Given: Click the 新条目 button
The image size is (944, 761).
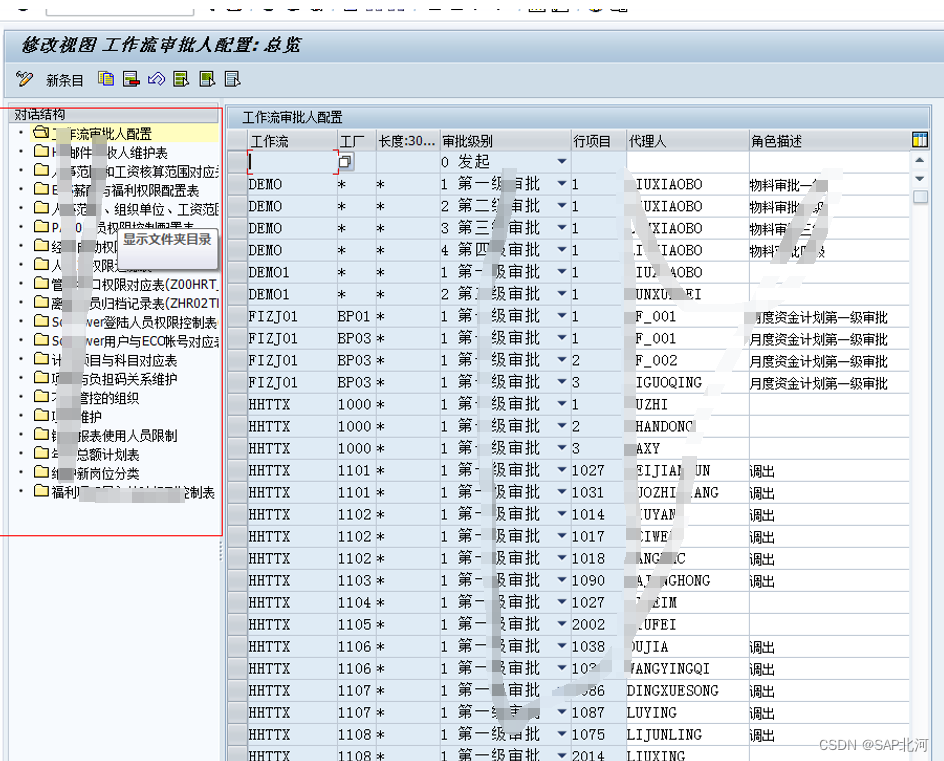Looking at the screenshot, I should coord(64,79).
